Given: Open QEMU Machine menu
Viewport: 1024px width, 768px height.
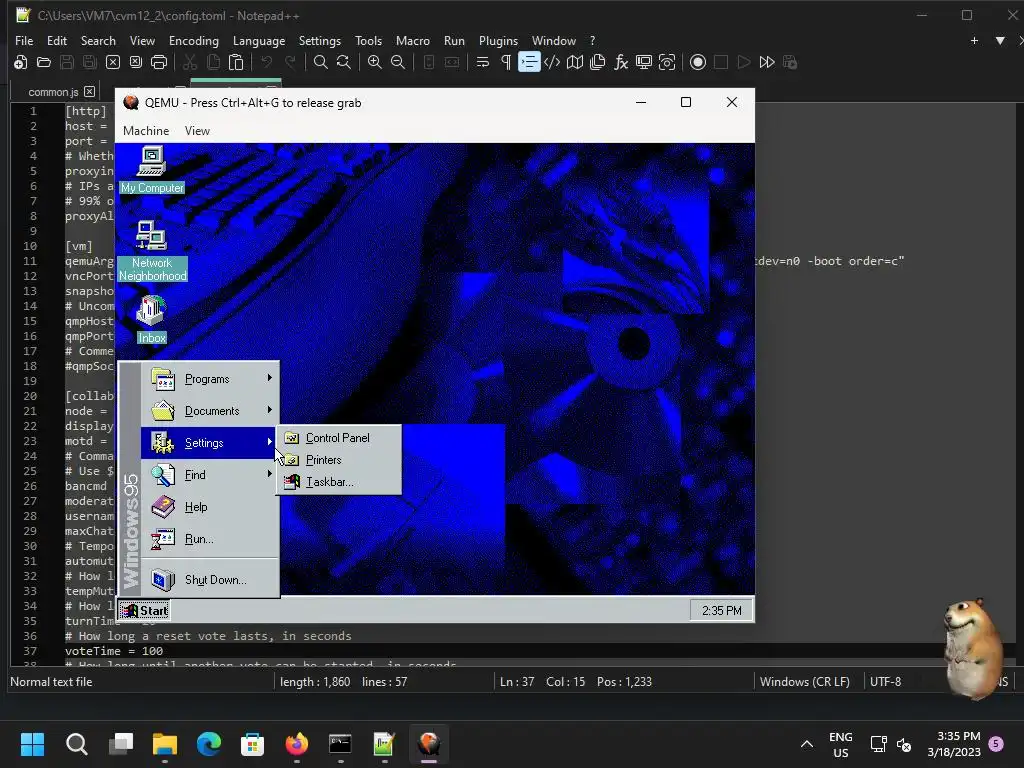Looking at the screenshot, I should tap(146, 131).
